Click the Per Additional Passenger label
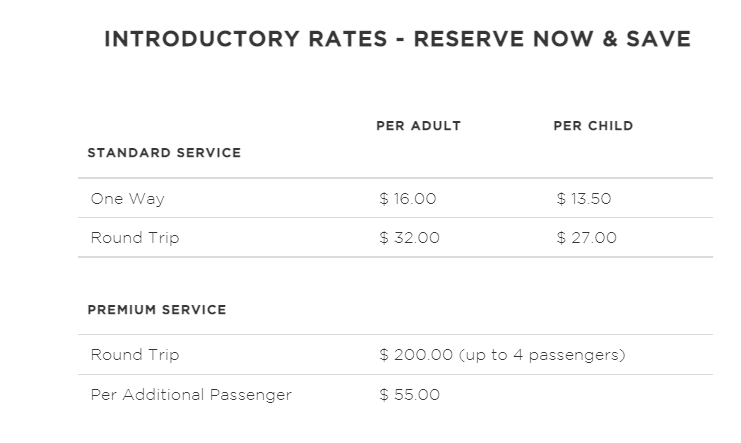Image resolution: width=741 pixels, height=443 pixels. 191,394
